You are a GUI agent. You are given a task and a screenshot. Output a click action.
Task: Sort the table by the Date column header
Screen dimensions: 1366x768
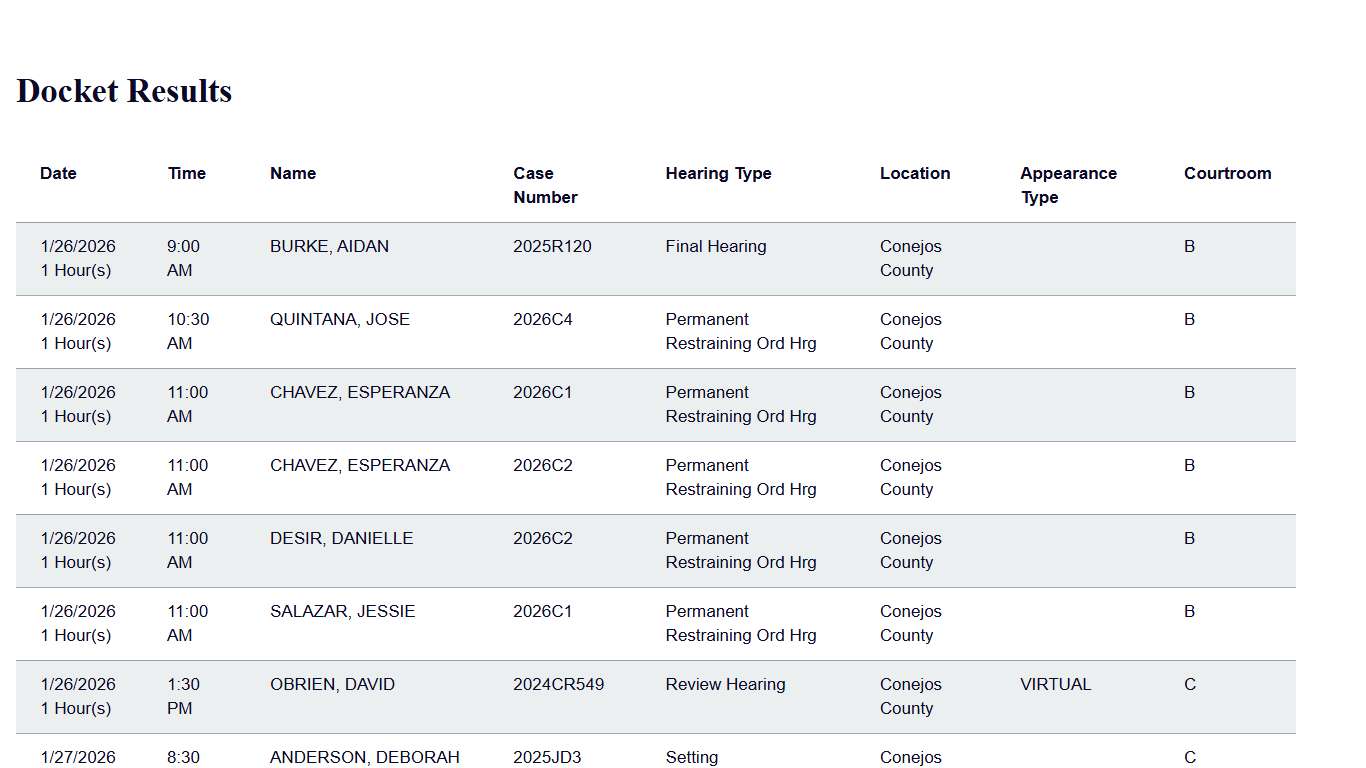pyautogui.click(x=58, y=173)
